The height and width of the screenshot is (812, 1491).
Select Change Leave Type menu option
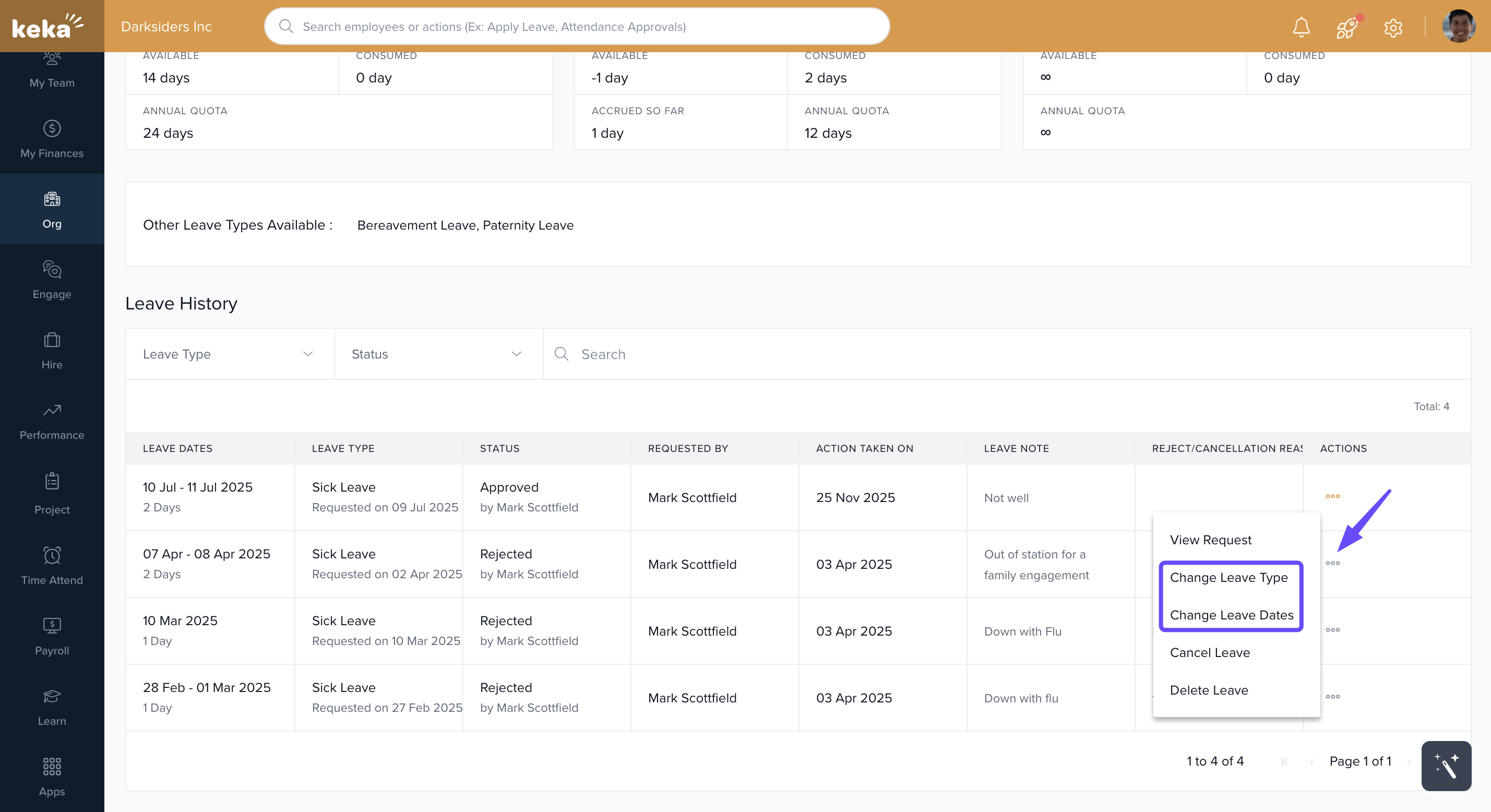(1228, 577)
